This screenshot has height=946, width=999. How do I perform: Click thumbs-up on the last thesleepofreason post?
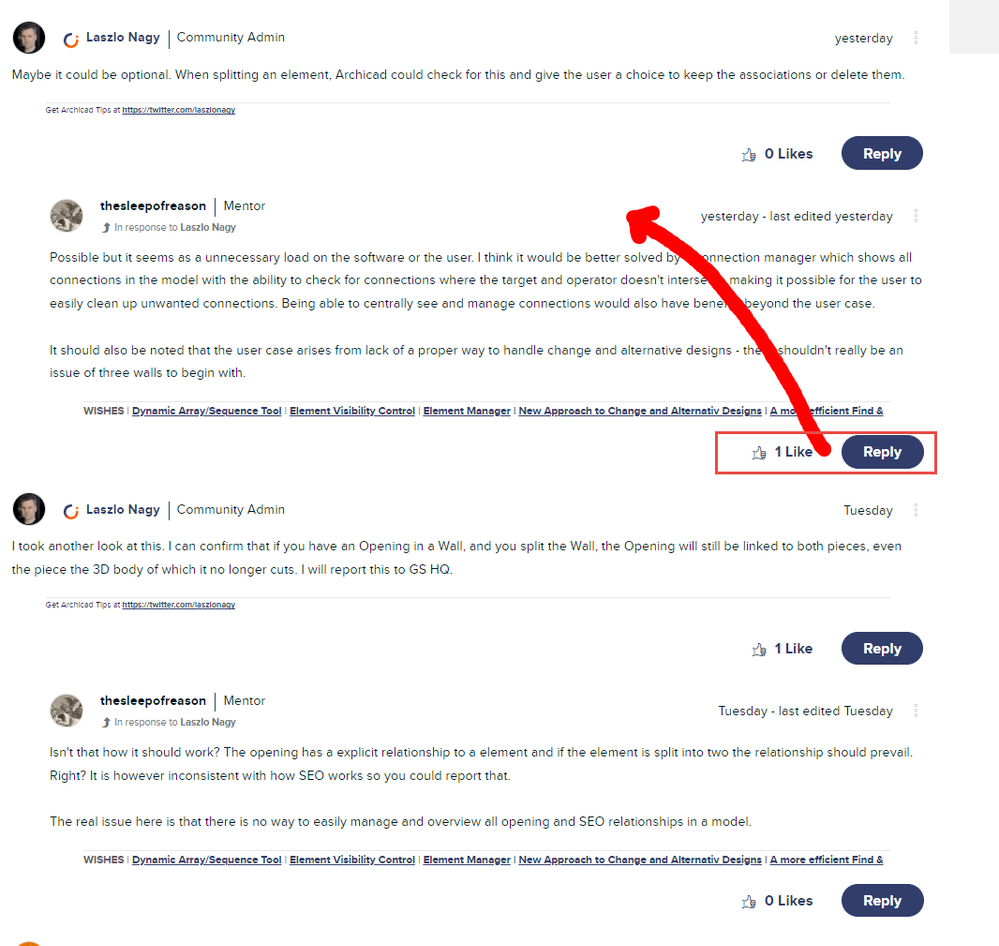[x=749, y=901]
